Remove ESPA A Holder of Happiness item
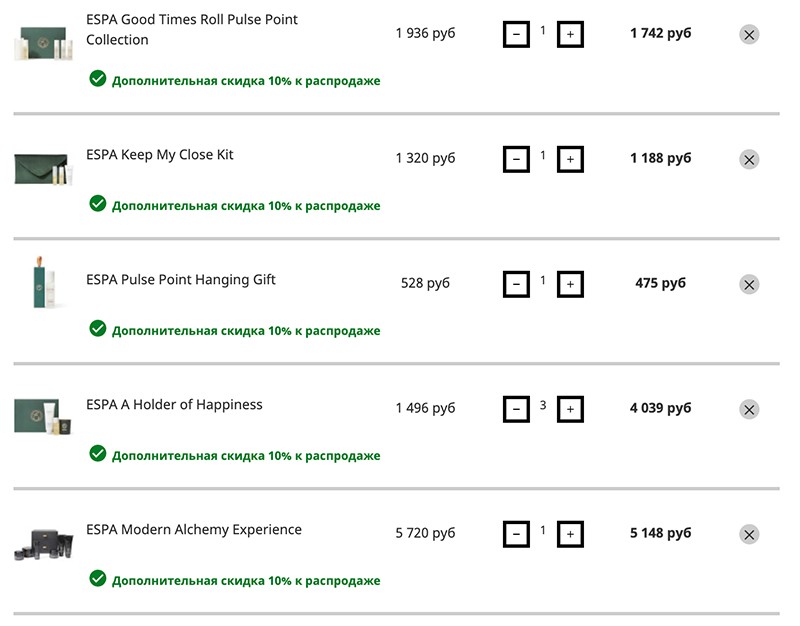 (x=749, y=410)
